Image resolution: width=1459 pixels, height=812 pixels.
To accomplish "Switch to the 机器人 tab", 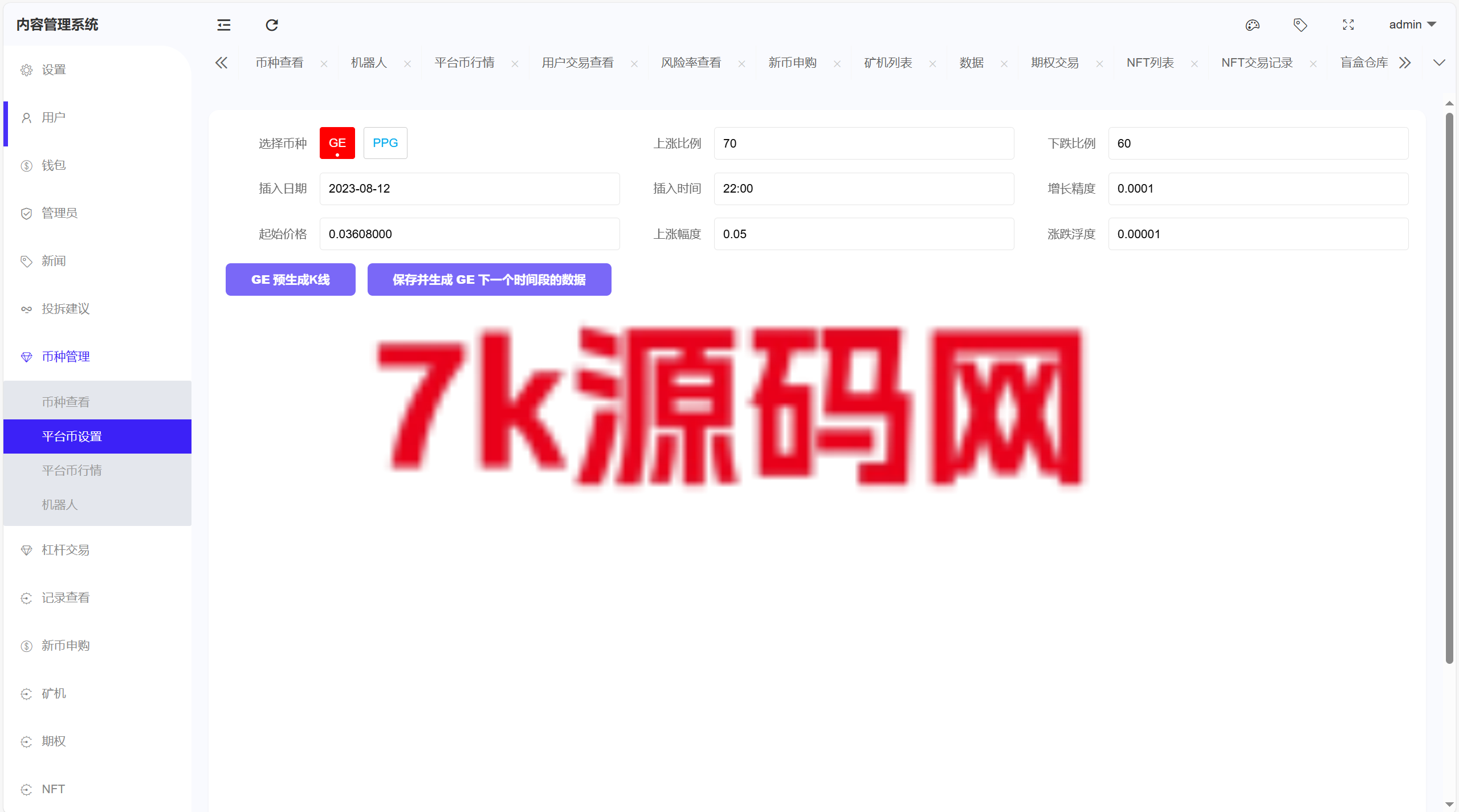I will pos(369,63).
